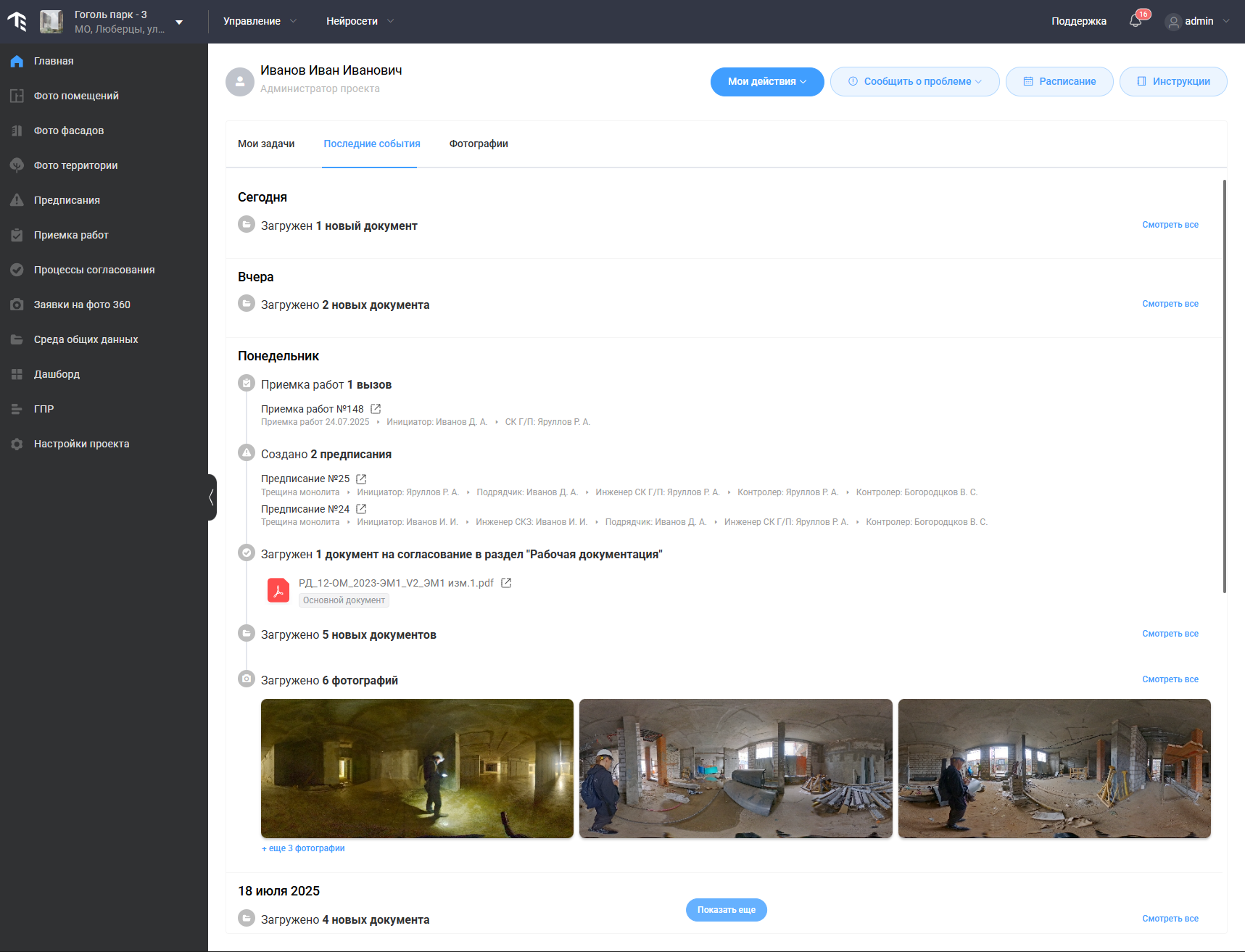1245x952 pixels.
Task: Click the Фото помещений sidebar icon
Action: point(17,96)
